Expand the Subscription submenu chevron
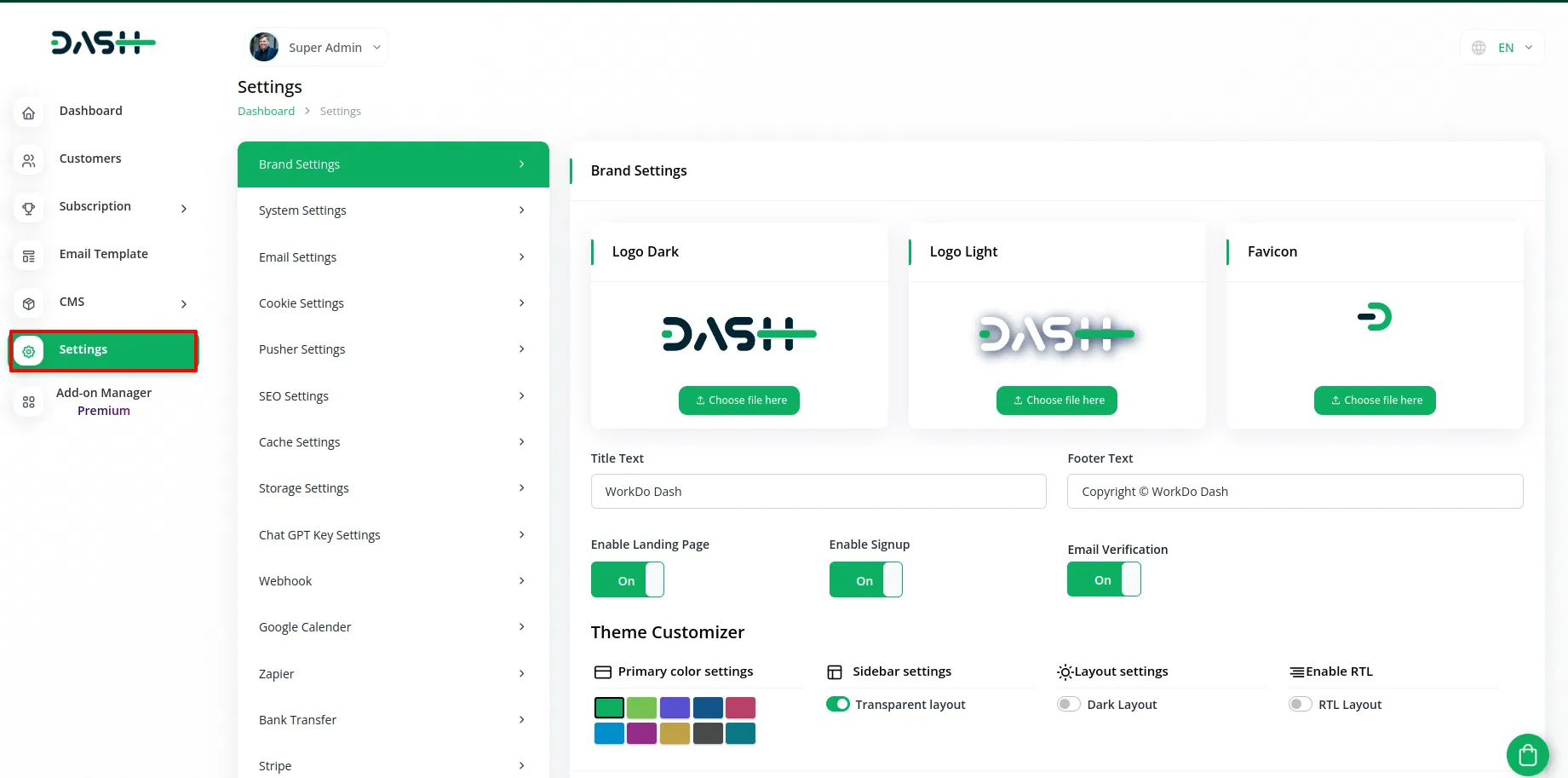Viewport: 1568px width, 778px height. click(x=184, y=209)
